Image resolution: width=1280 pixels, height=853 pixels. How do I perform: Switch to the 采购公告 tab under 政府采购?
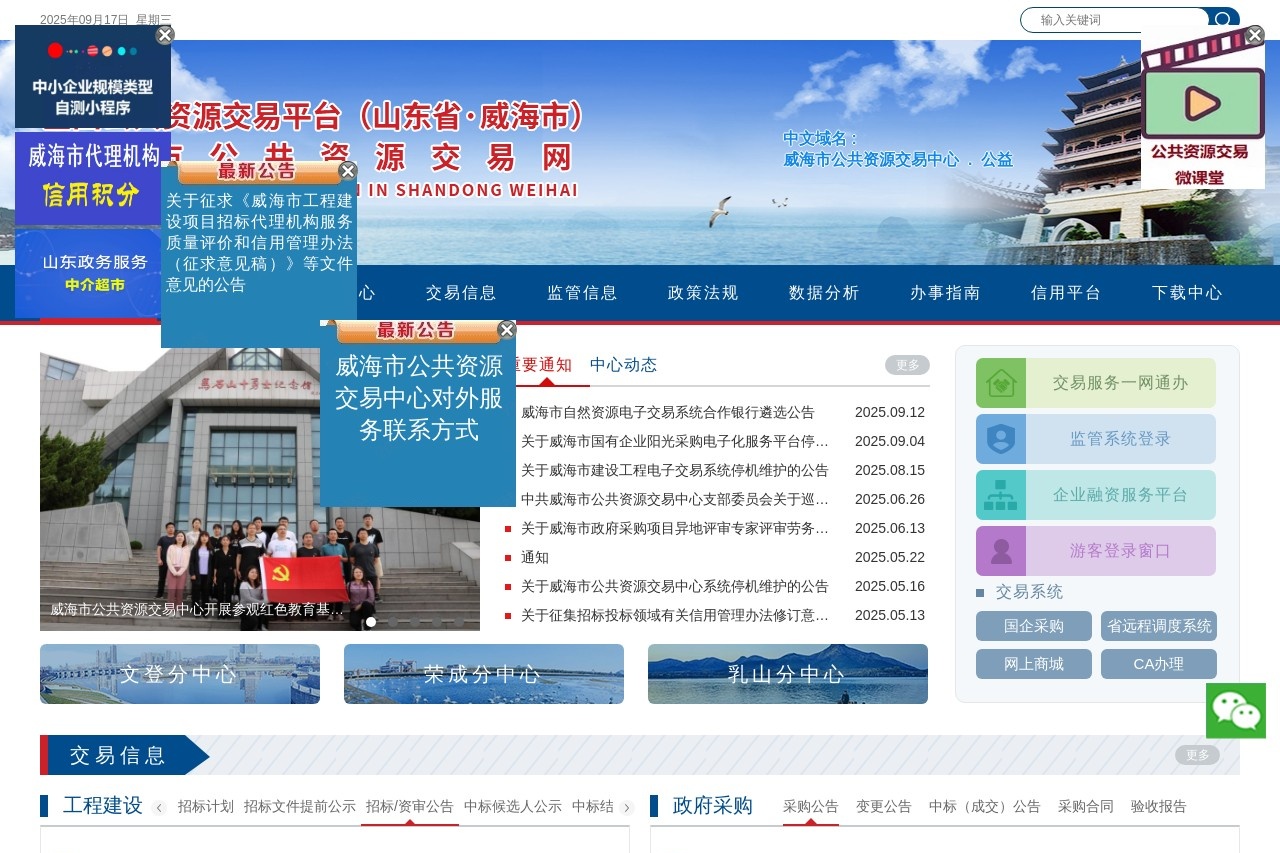[x=809, y=807]
